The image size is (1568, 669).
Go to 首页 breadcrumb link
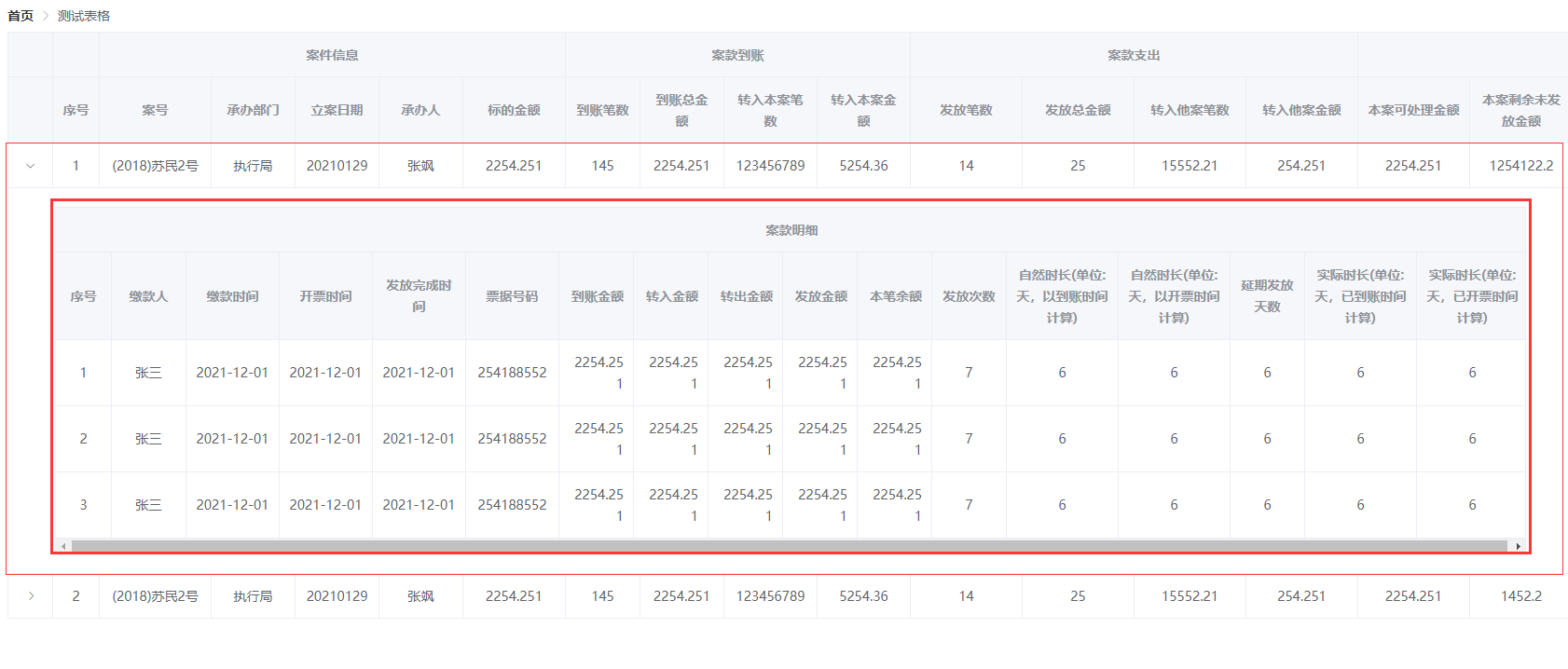[x=21, y=16]
